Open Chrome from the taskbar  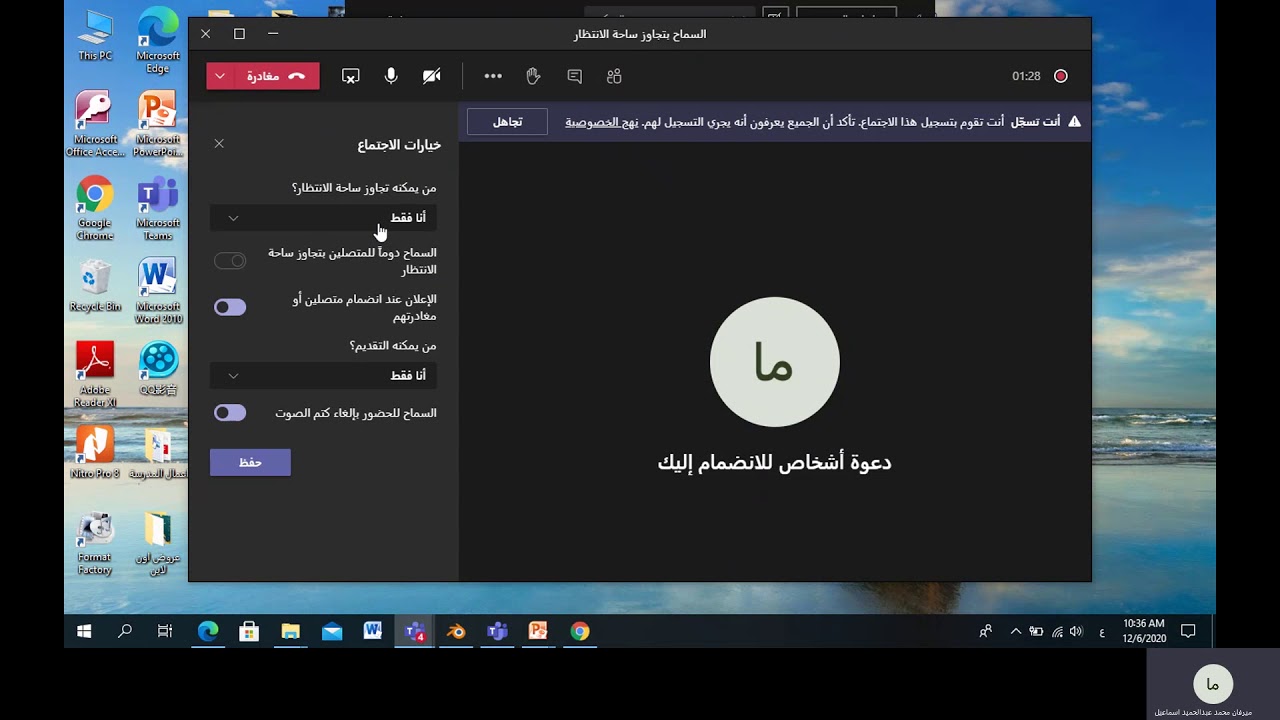(x=580, y=631)
